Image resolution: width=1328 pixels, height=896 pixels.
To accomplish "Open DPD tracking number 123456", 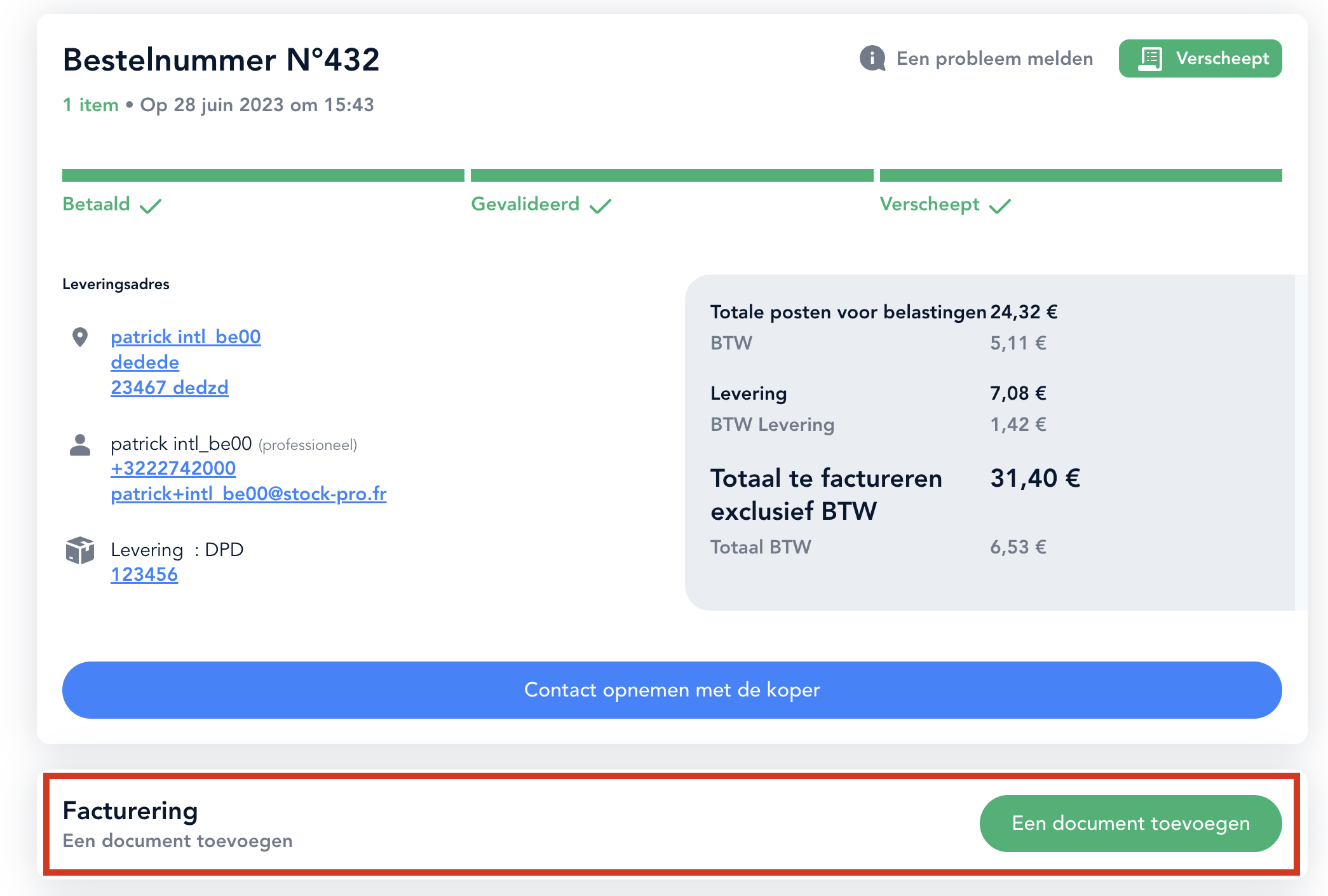I will [x=144, y=574].
